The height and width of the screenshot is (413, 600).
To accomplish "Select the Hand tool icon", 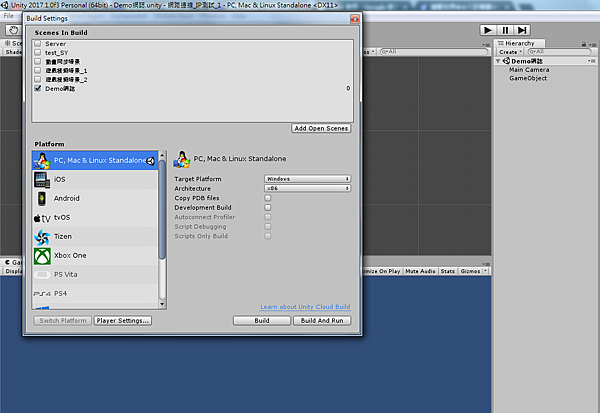I will (x=14, y=30).
